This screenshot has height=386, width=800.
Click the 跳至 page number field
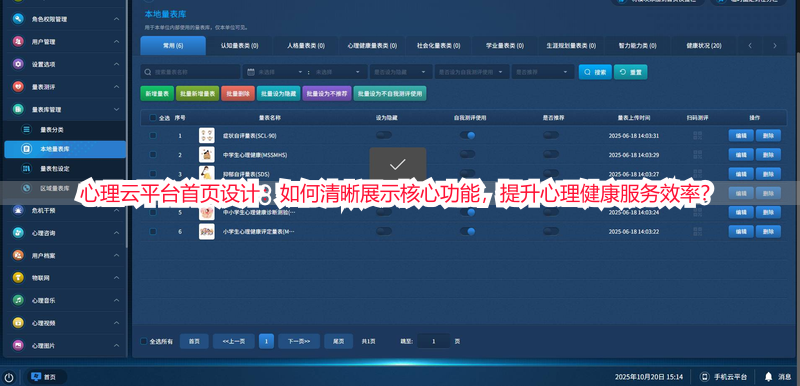[433, 341]
